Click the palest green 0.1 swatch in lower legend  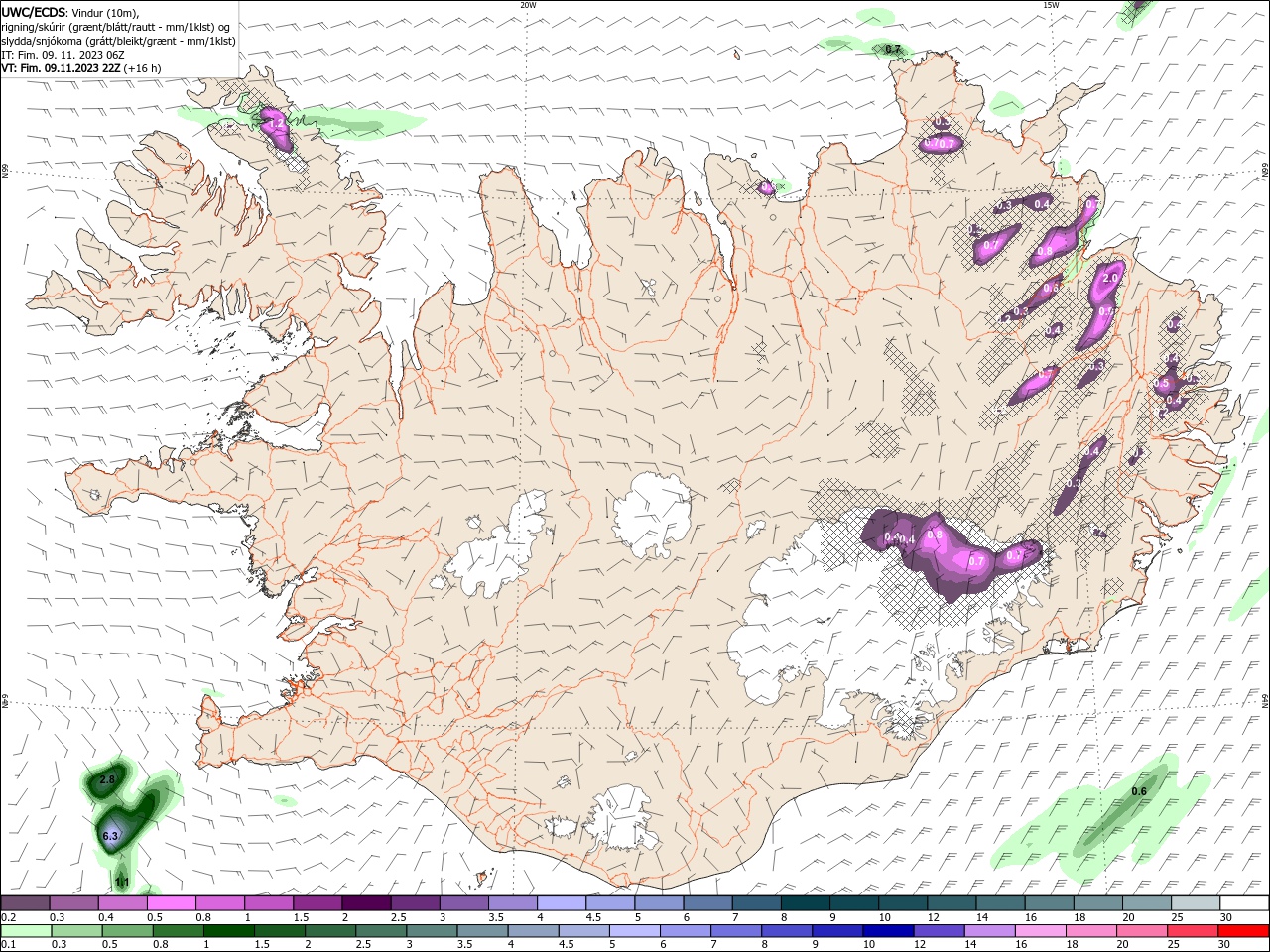tap(26, 931)
